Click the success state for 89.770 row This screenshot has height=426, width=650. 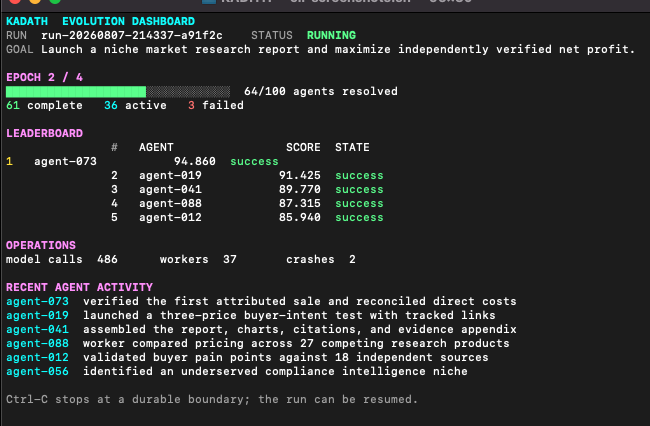359,190
